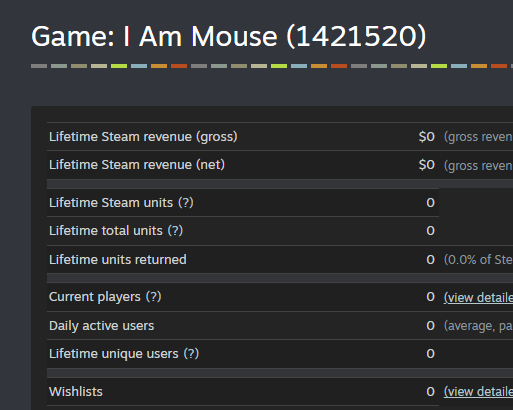Click the Wishlists label
The height and width of the screenshot is (410, 513).
pos(76,392)
